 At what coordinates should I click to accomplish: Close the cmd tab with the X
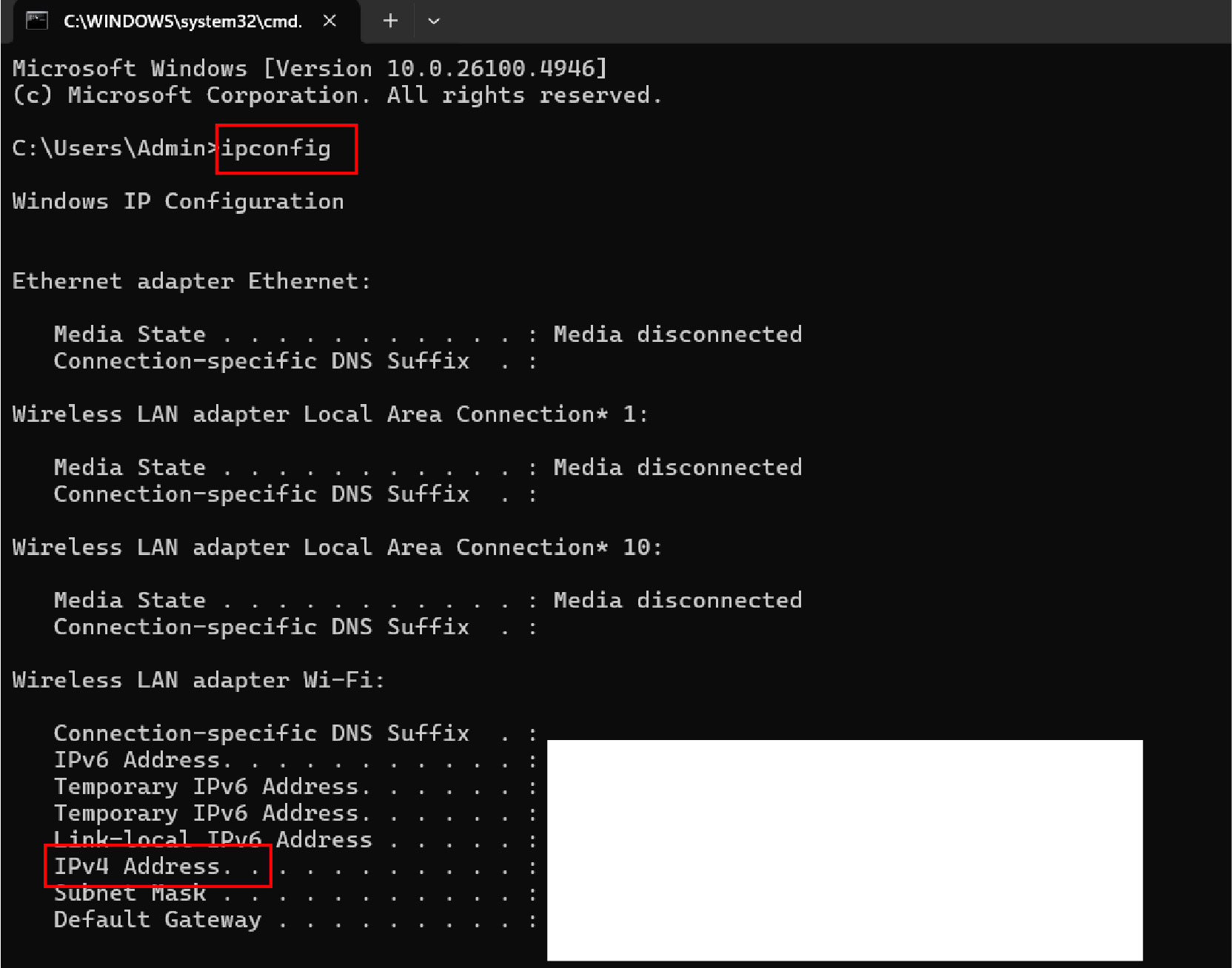[329, 21]
